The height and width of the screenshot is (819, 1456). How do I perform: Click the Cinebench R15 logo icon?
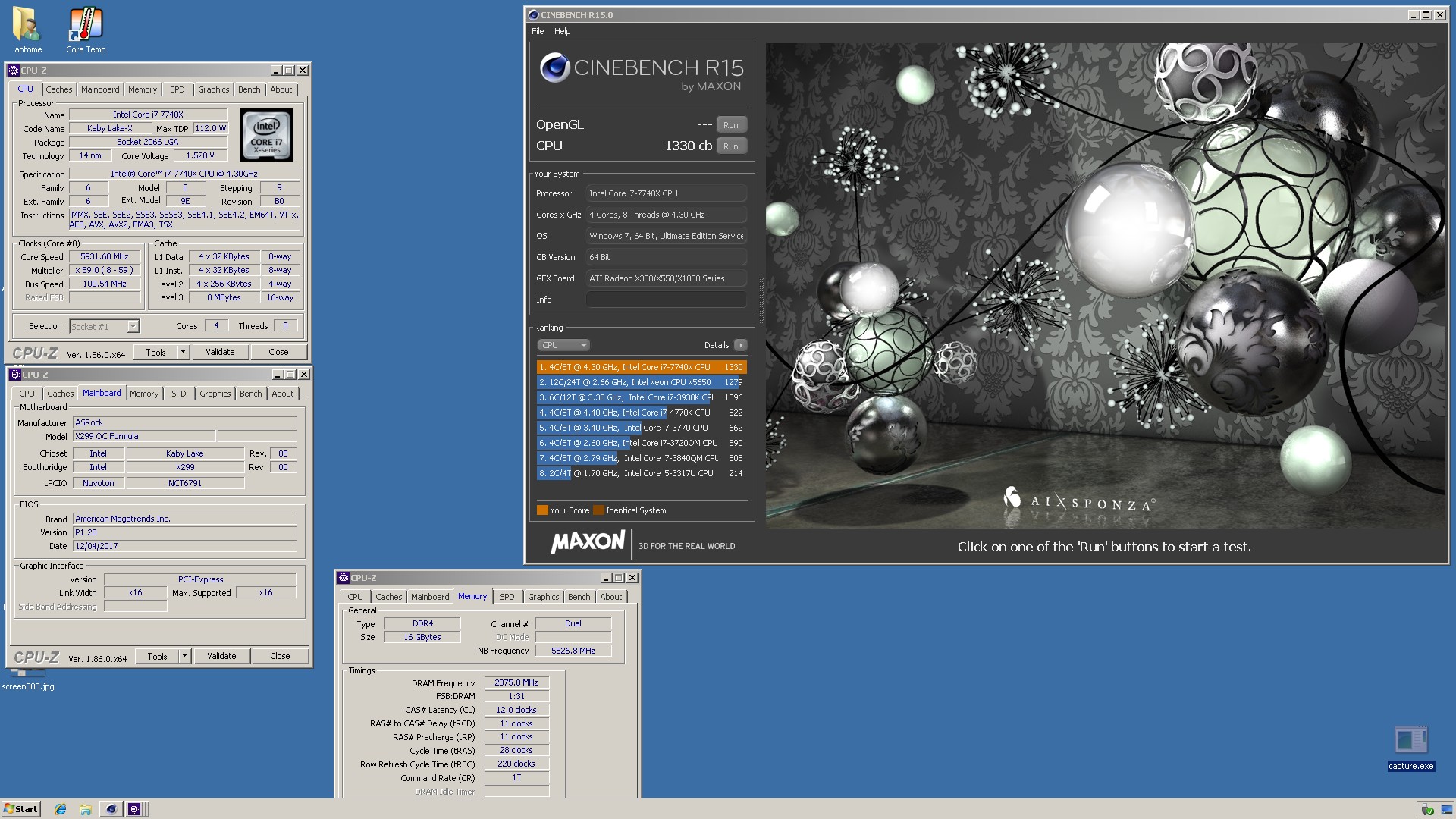[554, 67]
